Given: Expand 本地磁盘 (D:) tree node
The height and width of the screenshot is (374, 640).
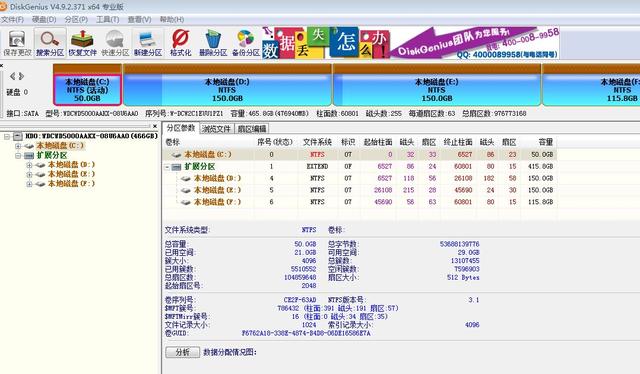Looking at the screenshot, I should point(29,165).
